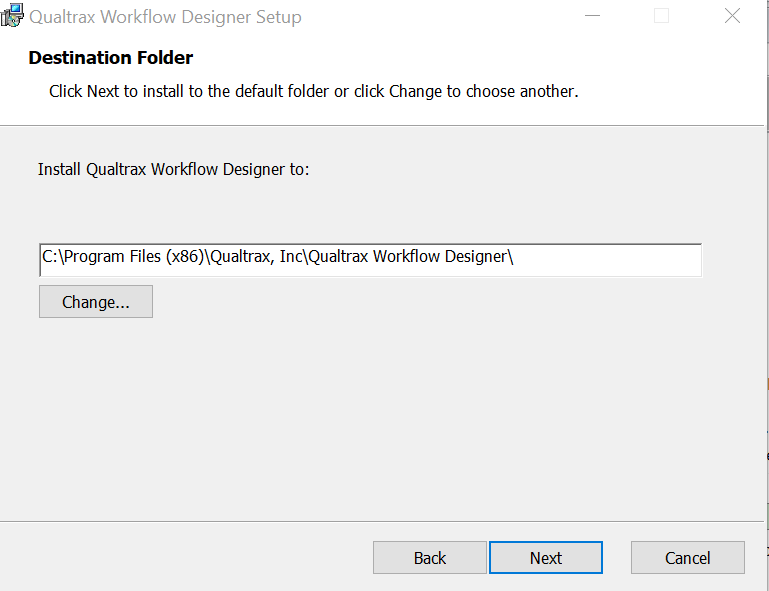Viewport: 769px width, 591px height.
Task: Click the 'C:\' drive prefix in path field
Action: 53,257
